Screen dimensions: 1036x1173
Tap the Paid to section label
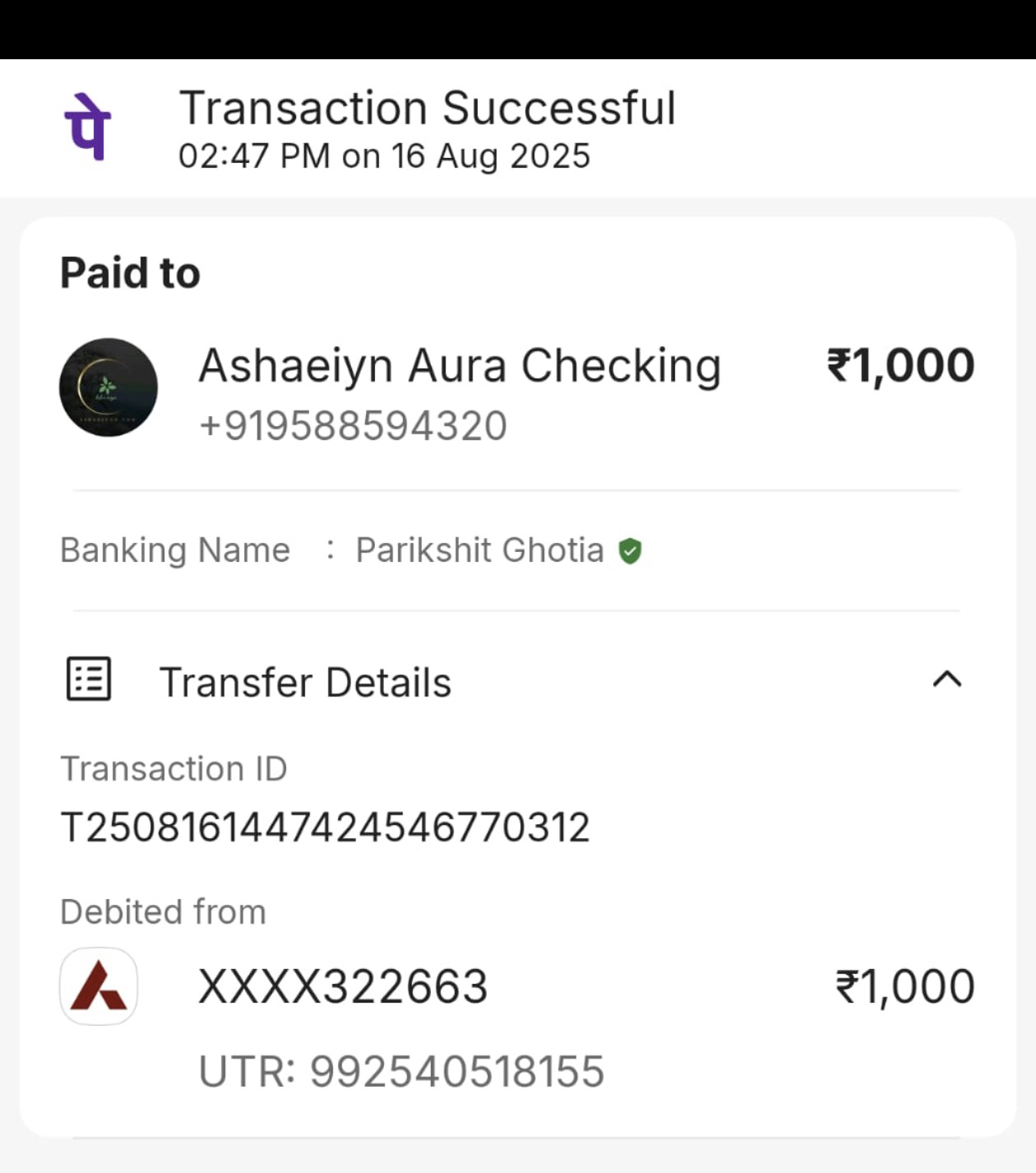(130, 273)
